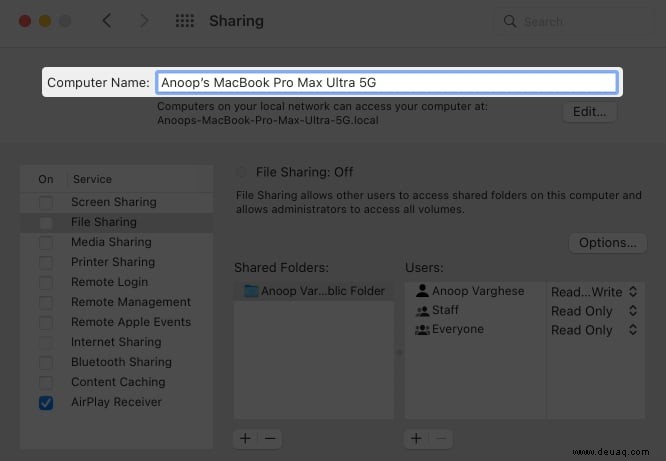Enable the Bluetooth Sharing checkbox
This screenshot has height=461, width=666.
pyautogui.click(x=46, y=362)
